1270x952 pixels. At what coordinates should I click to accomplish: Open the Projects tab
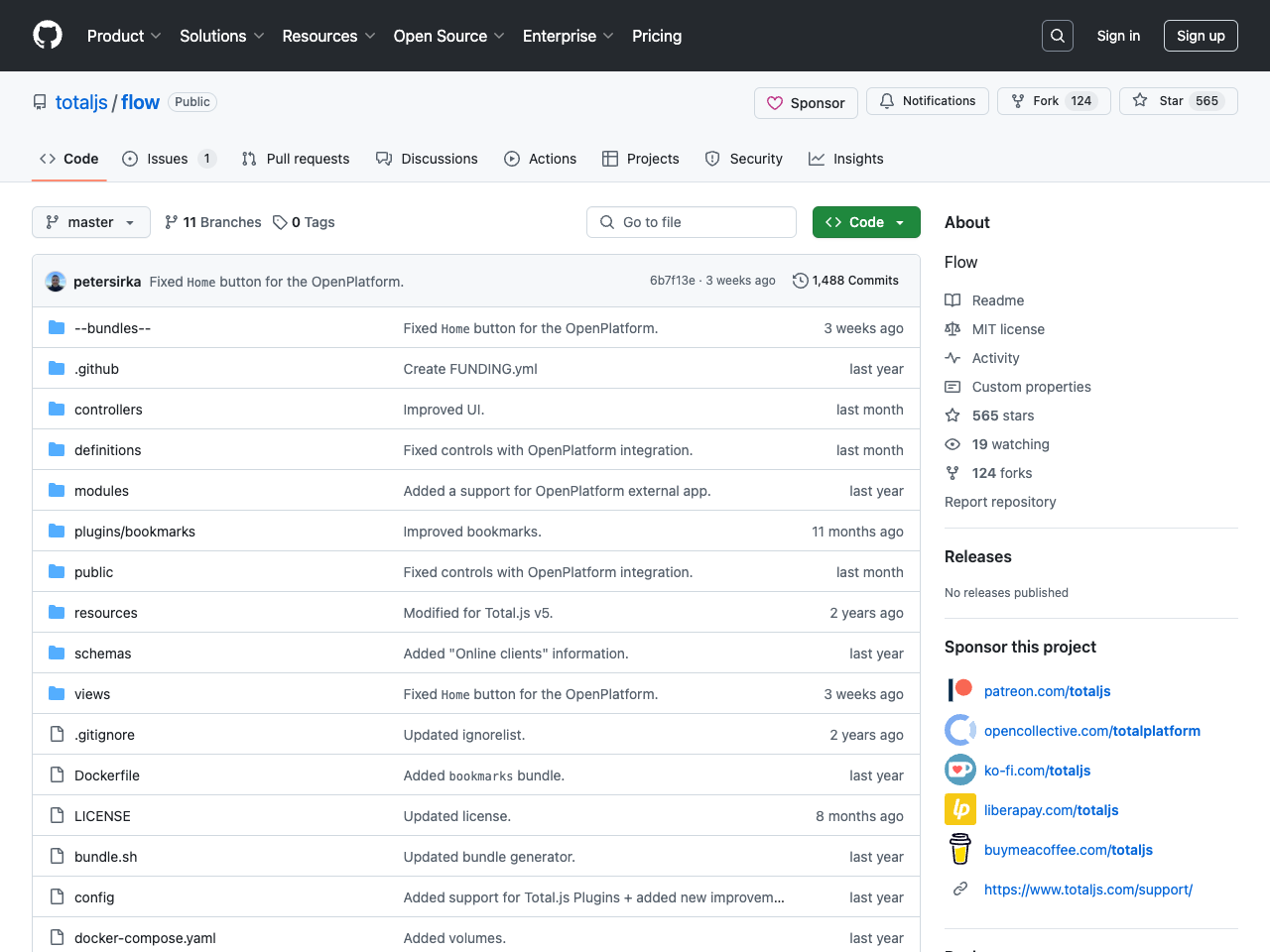click(x=641, y=159)
